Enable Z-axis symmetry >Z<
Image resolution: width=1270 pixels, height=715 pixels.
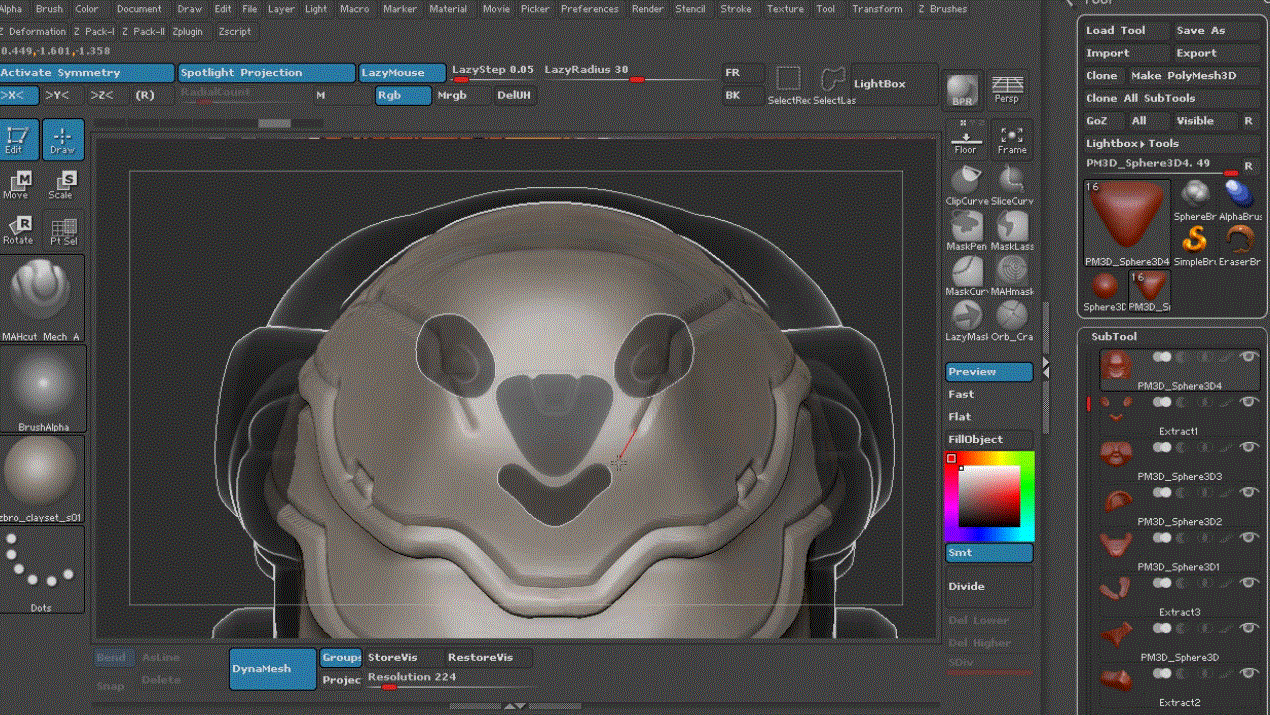102,95
